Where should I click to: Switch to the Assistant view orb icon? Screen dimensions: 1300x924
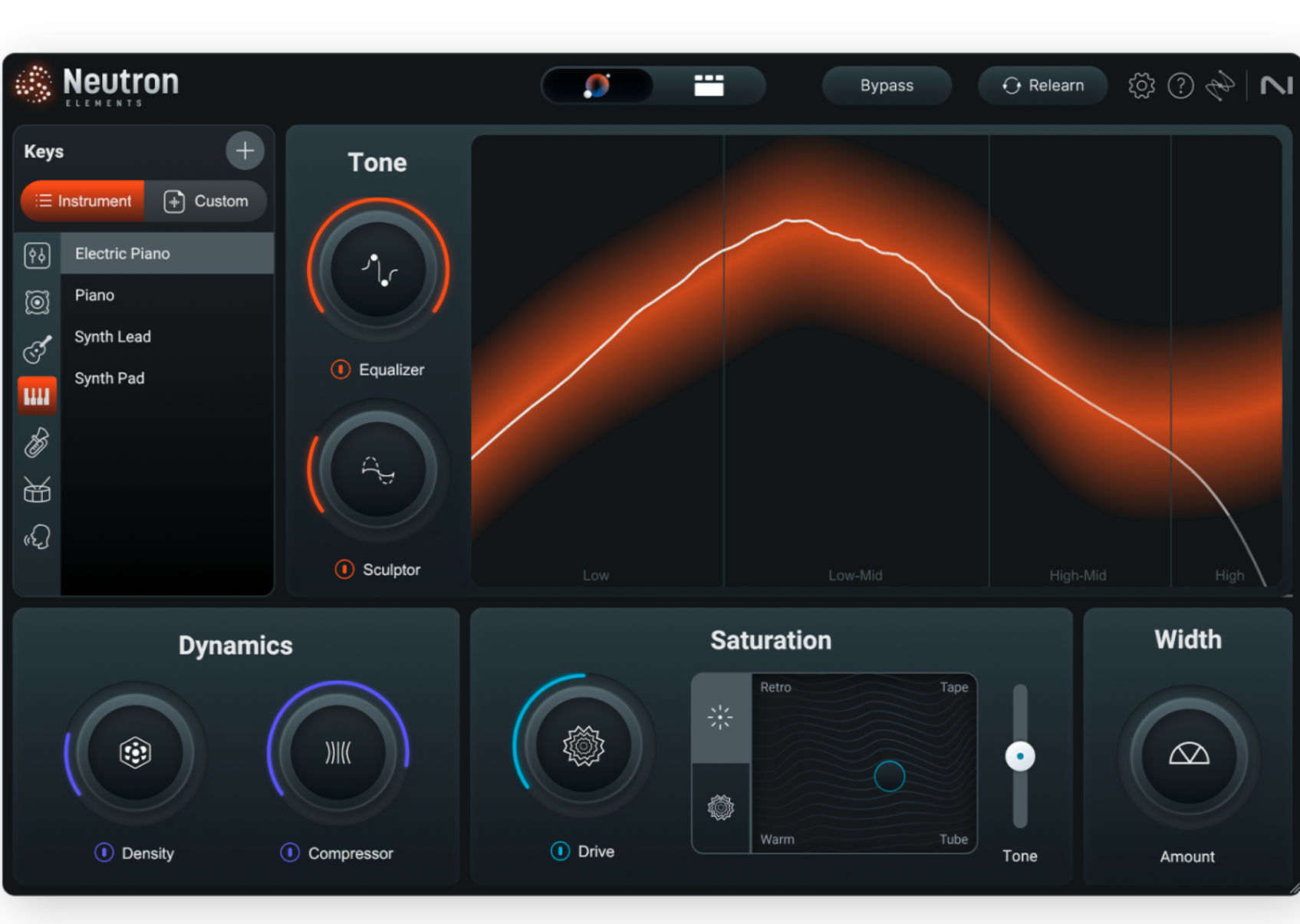tap(597, 85)
